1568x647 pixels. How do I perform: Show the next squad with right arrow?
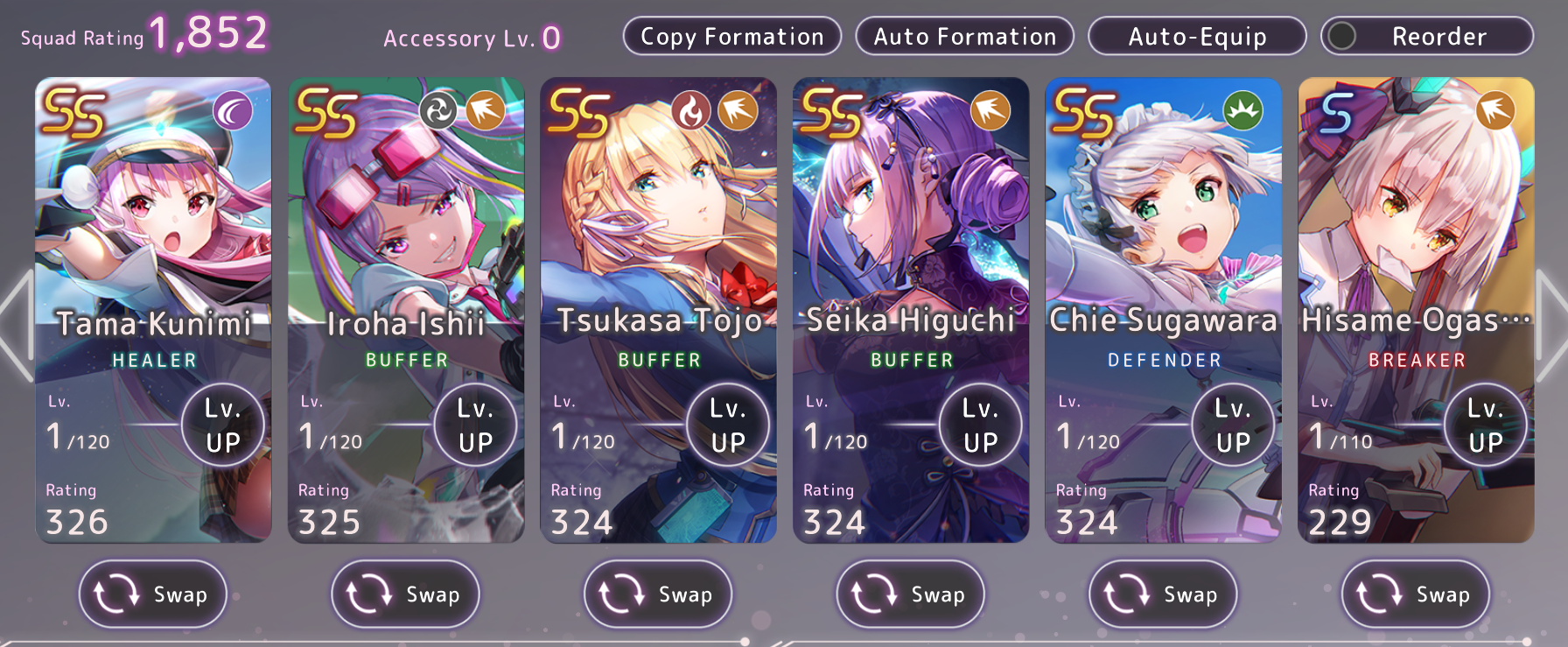1551,326
